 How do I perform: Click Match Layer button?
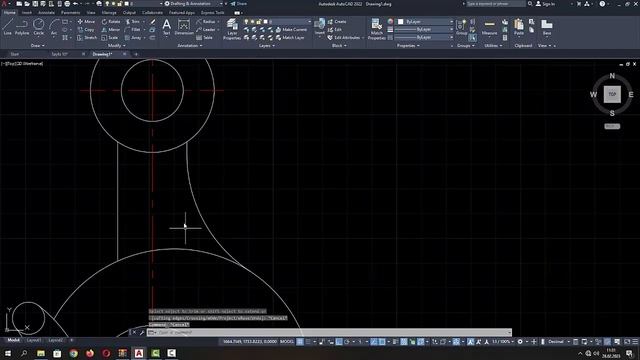click(290, 38)
